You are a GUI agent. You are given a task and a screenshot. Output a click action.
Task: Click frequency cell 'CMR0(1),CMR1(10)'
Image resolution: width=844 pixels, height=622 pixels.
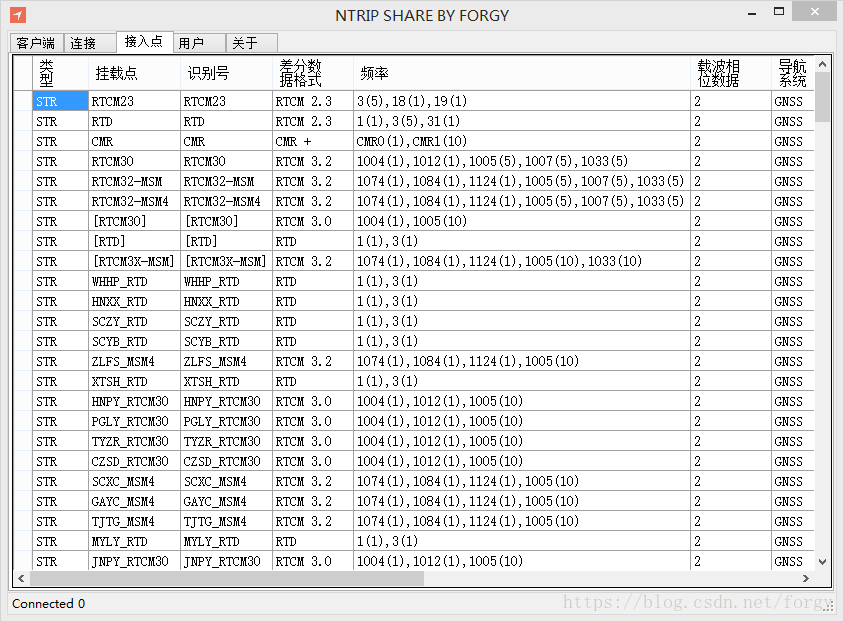522,142
